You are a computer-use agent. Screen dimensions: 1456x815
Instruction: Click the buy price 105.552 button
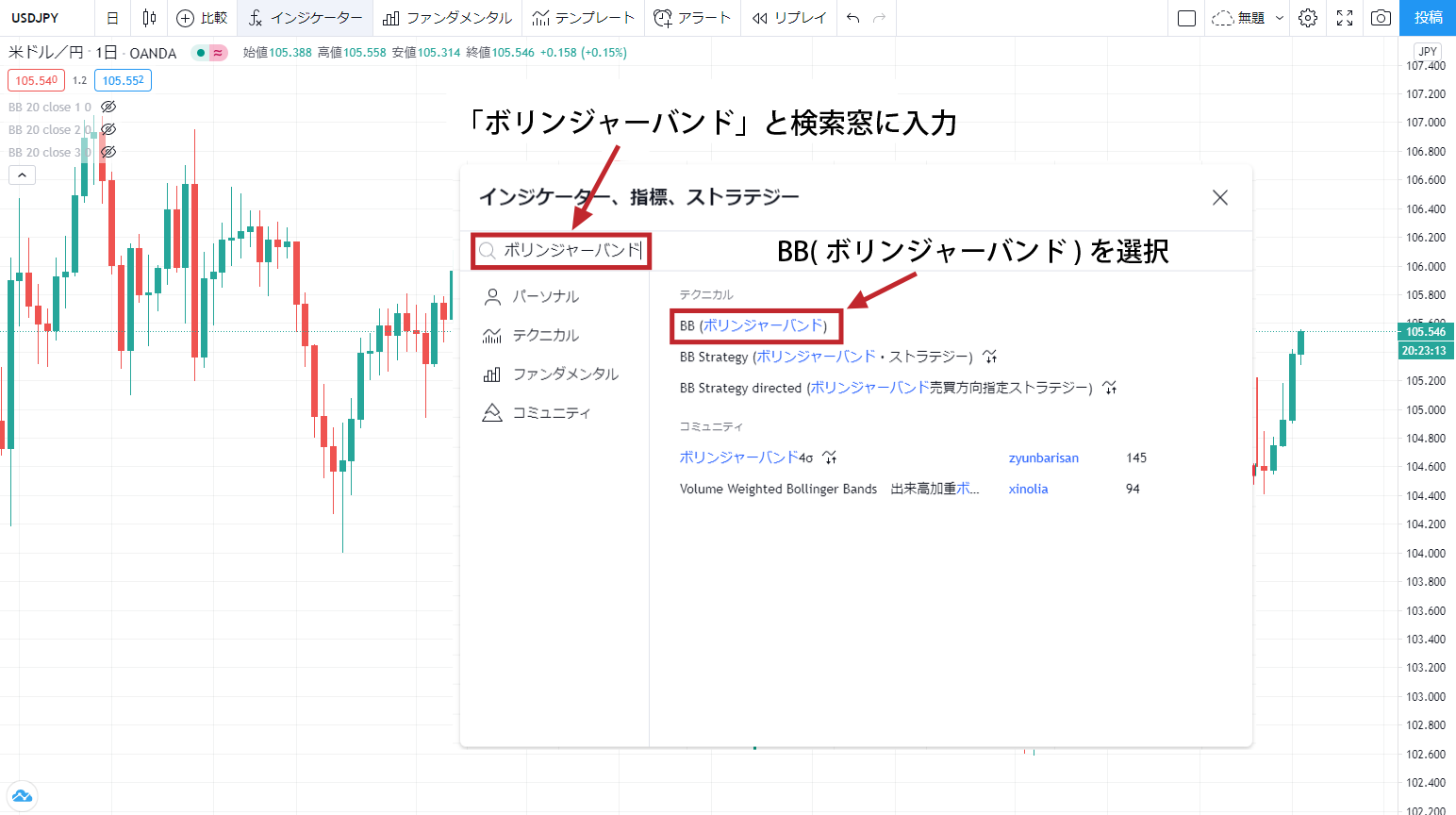tap(124, 80)
